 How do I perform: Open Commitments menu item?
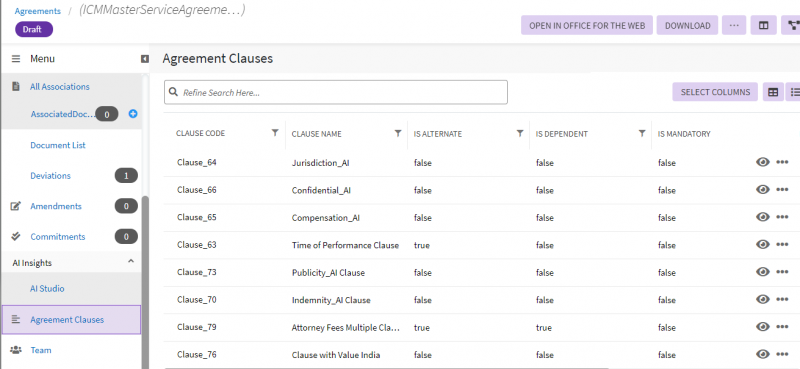[58, 237]
